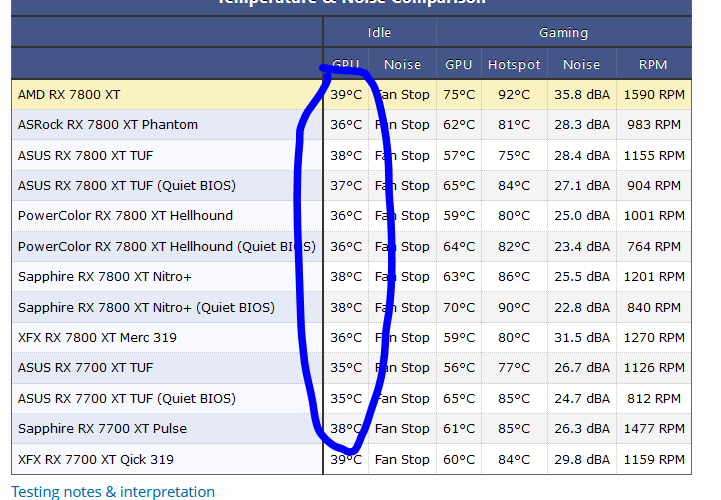Screen dimensions: 721x500
Task: Click the 25.0 dBA noise value
Action: (x=582, y=216)
